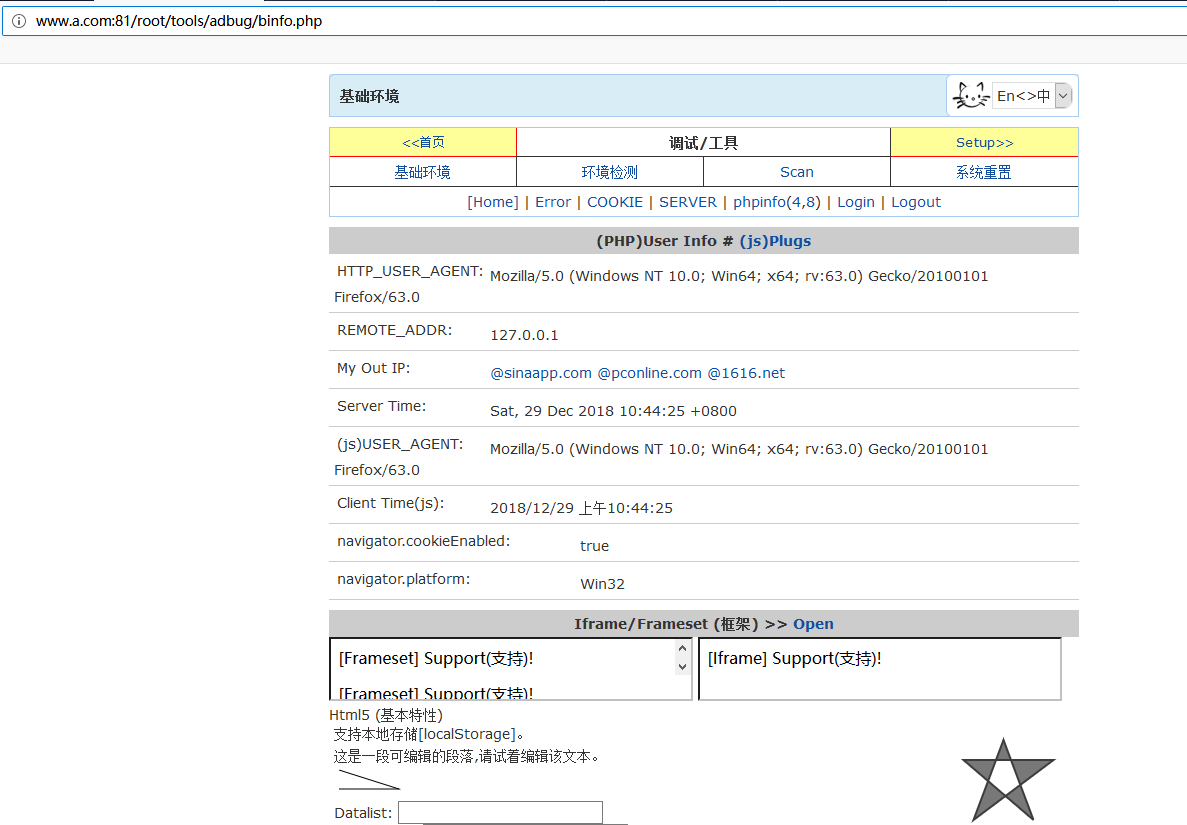Click the Open link for Iframe/Frameset

[813, 624]
